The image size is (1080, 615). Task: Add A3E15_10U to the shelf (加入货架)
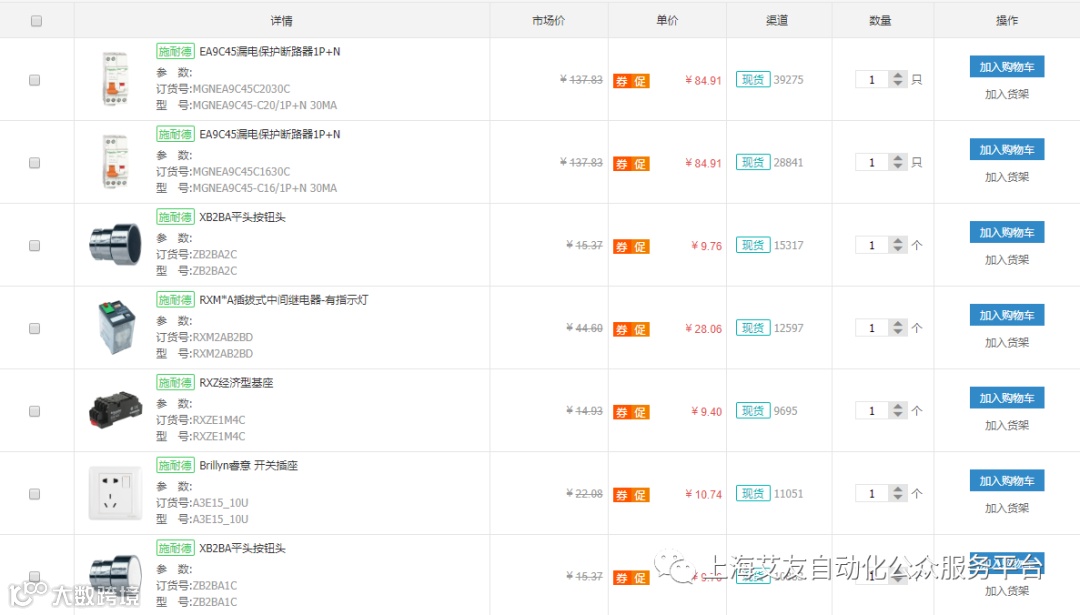tap(1006, 508)
